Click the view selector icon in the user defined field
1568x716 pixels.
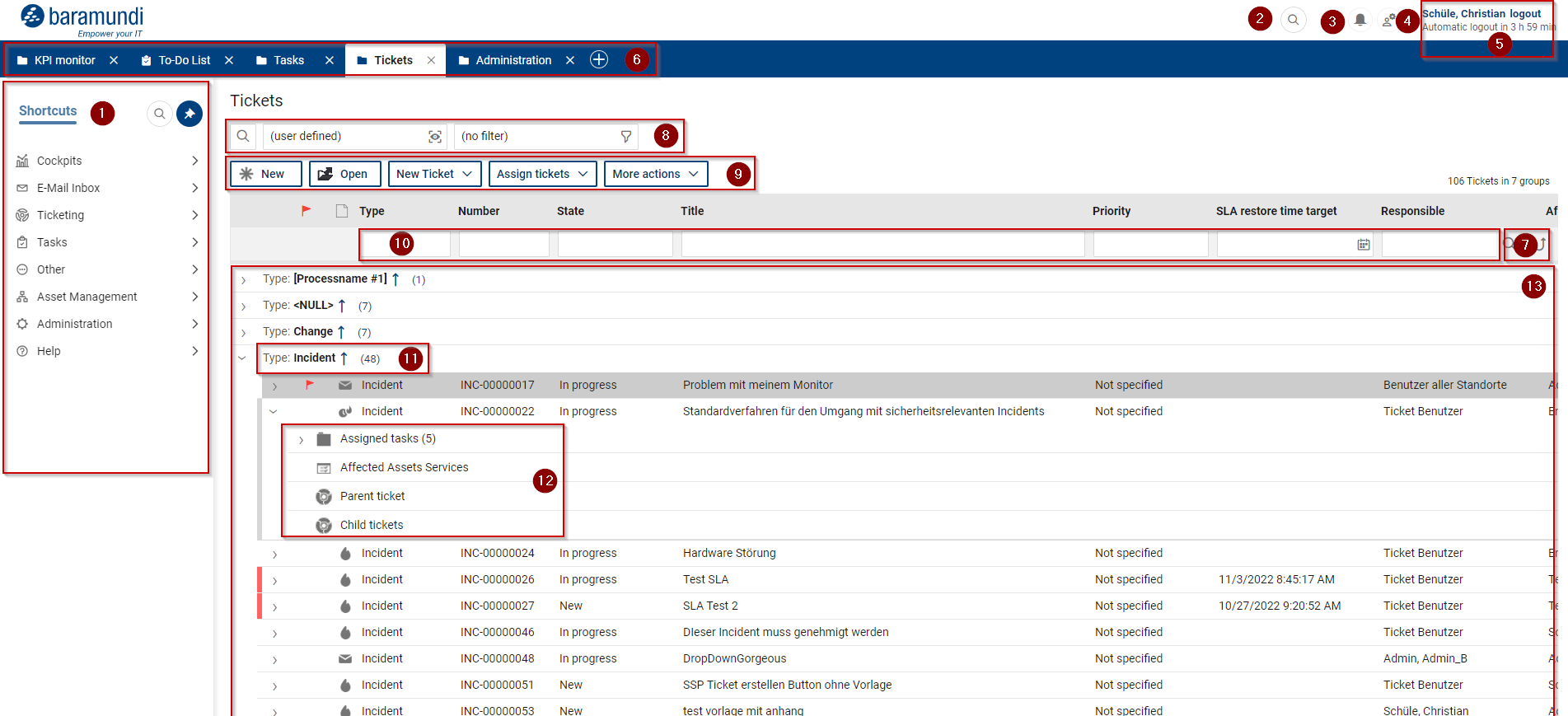click(435, 137)
